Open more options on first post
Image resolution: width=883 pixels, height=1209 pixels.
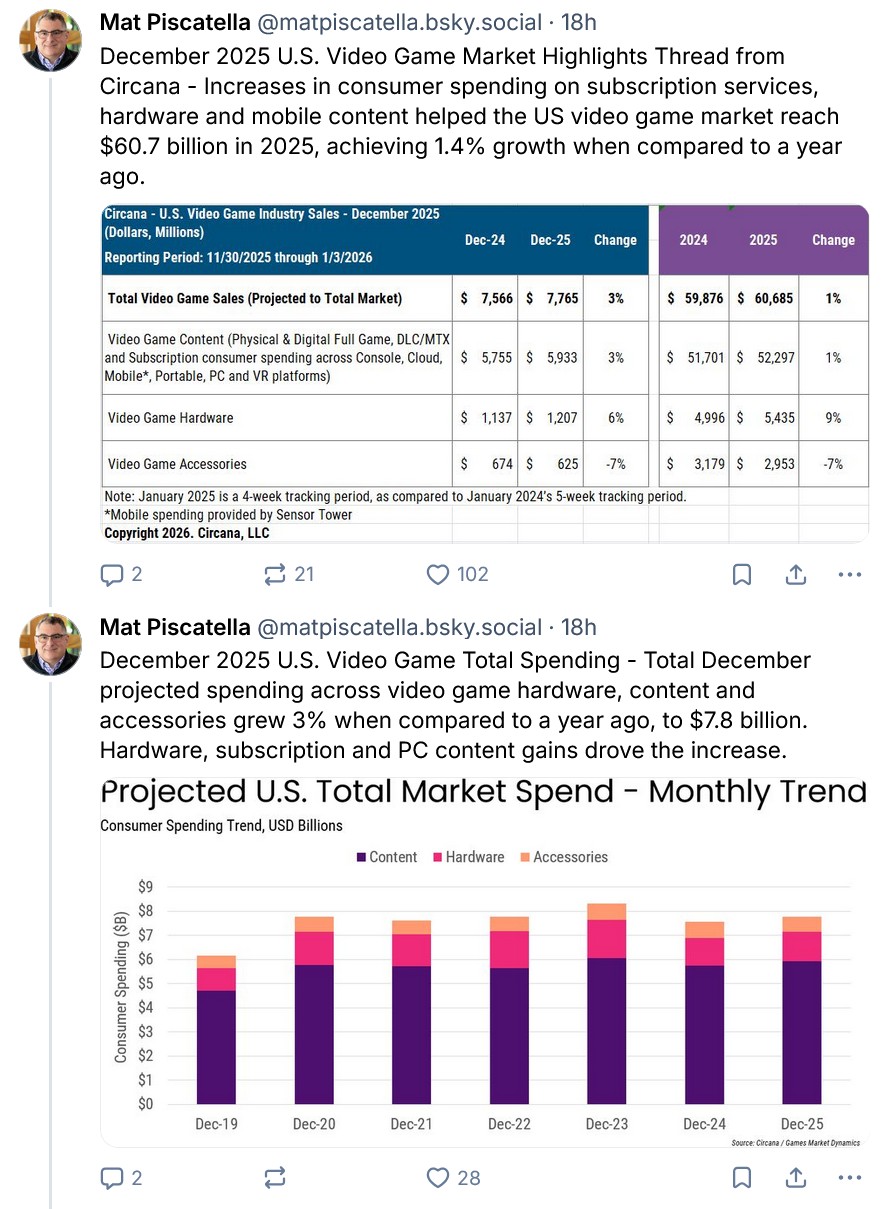point(849,575)
